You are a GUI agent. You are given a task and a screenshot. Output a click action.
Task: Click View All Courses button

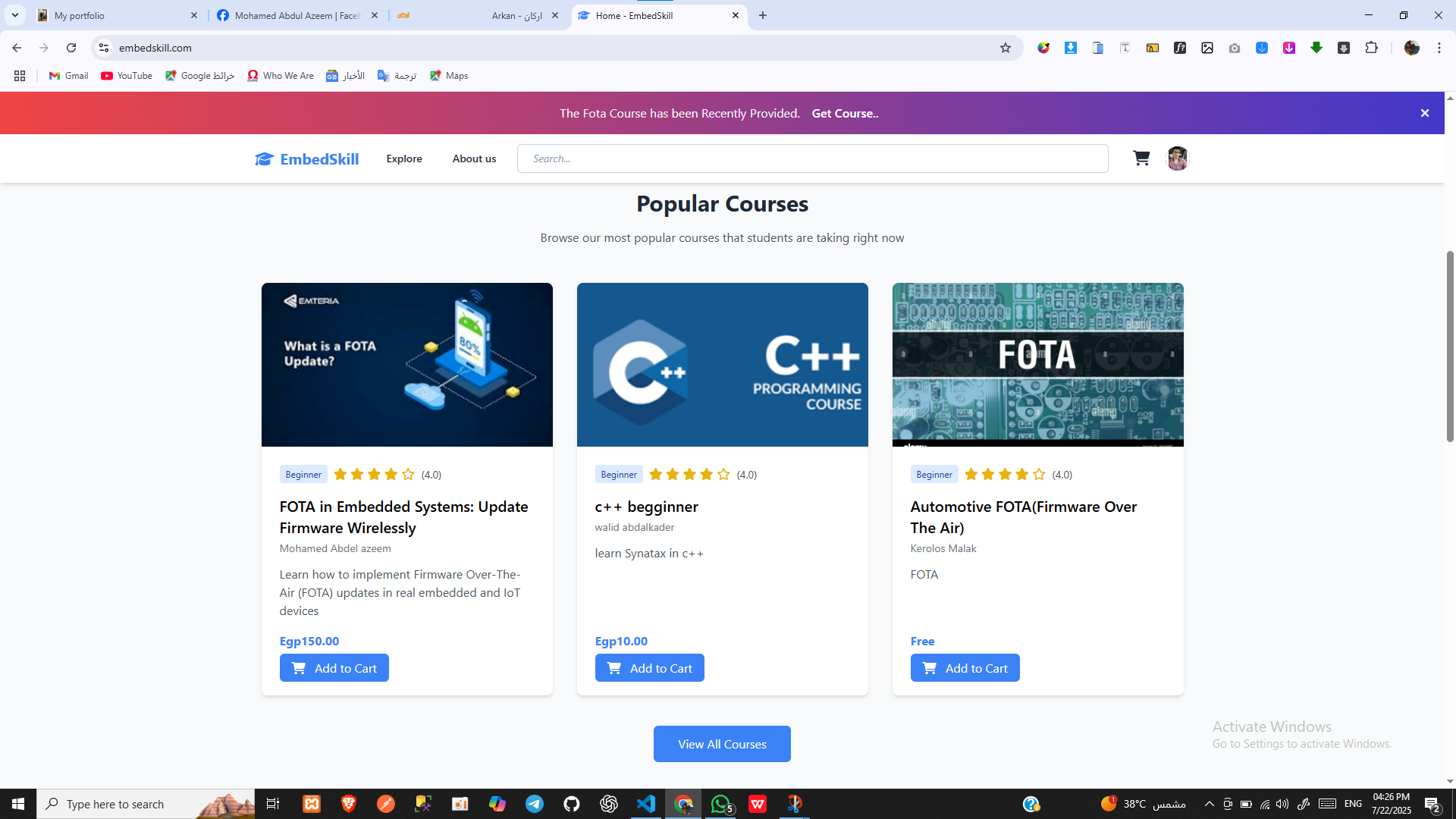coord(722,744)
